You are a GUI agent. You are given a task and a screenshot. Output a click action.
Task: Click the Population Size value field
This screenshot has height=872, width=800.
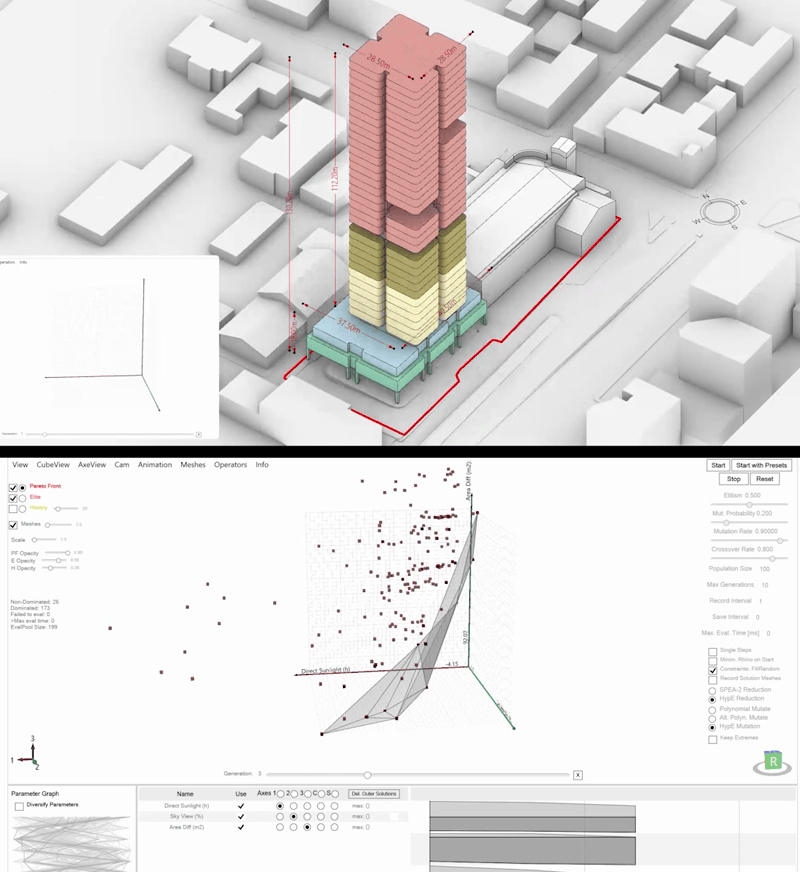point(765,569)
